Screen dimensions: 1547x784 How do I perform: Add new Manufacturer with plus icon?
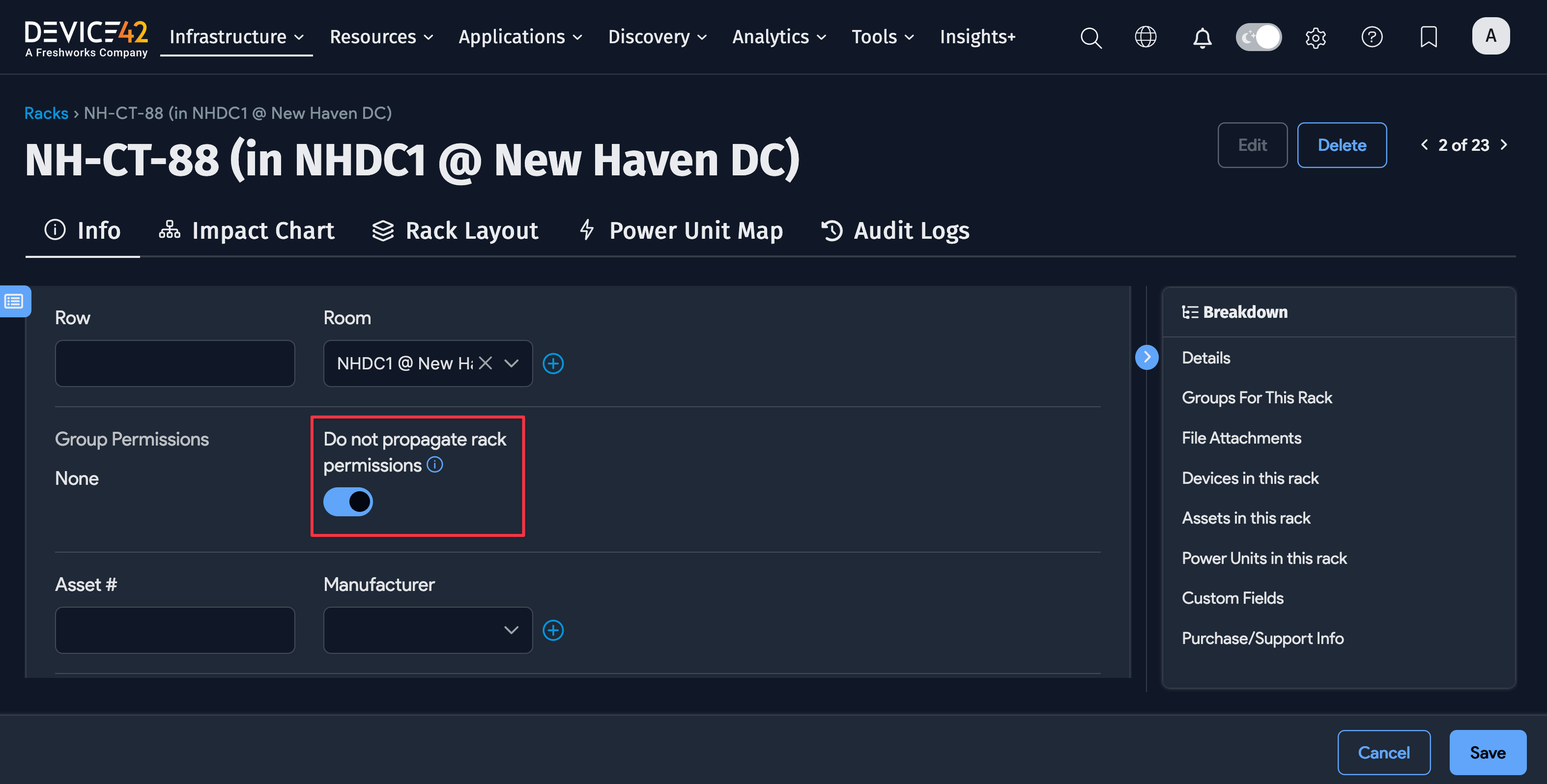click(552, 630)
